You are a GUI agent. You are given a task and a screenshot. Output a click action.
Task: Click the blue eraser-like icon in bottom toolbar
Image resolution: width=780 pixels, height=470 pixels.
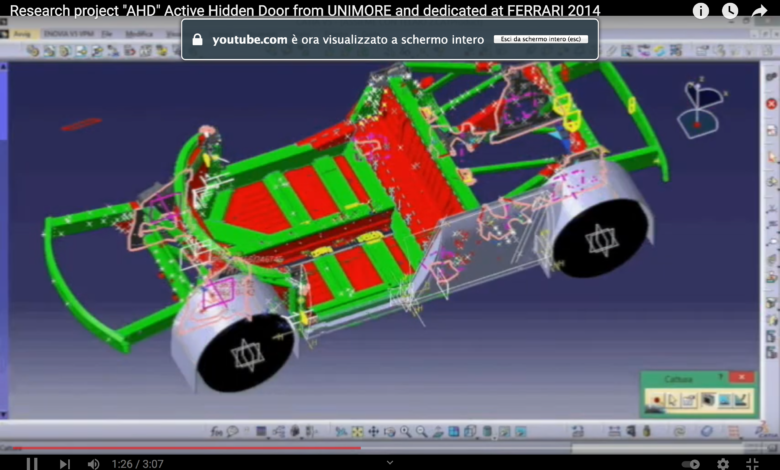point(706,431)
